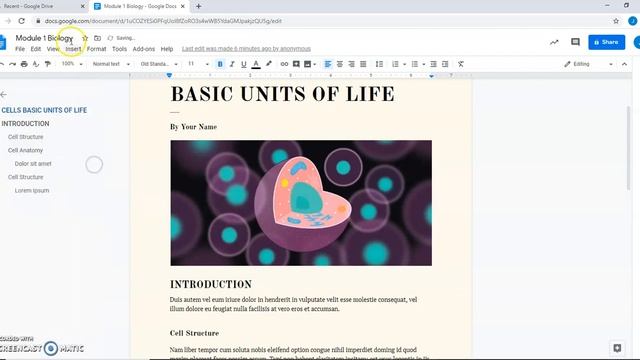Open the File menu
The width and height of the screenshot is (640, 360).
pos(20,49)
